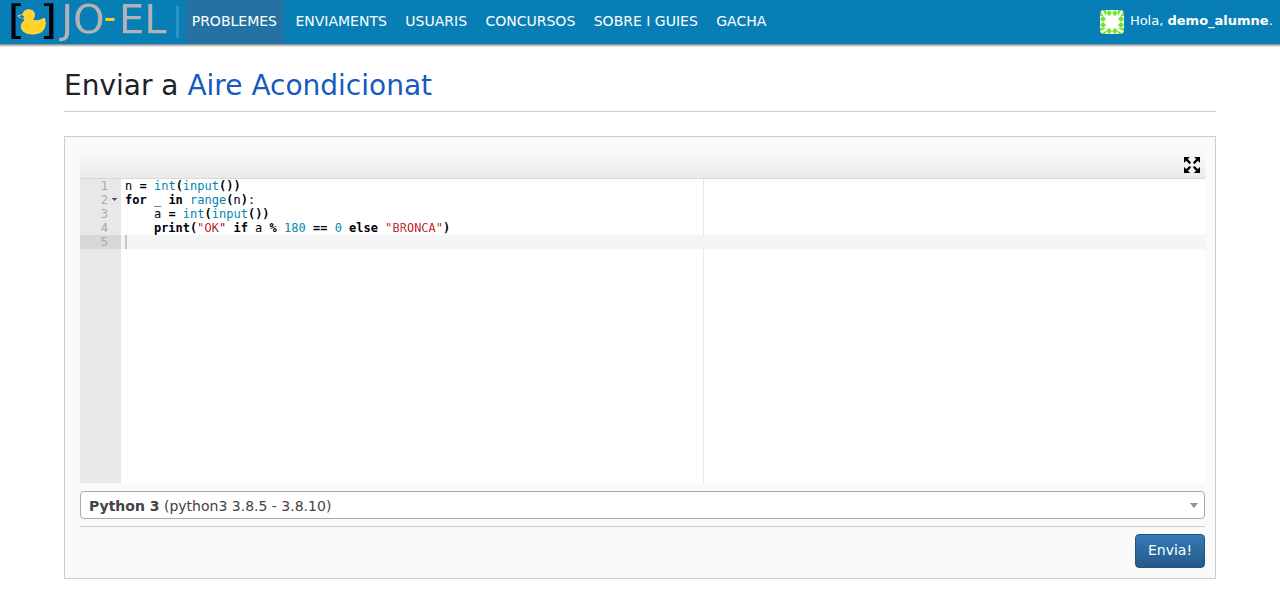The width and height of the screenshot is (1280, 600).
Task: Click the line 3 gutter number
Action: (x=104, y=214)
